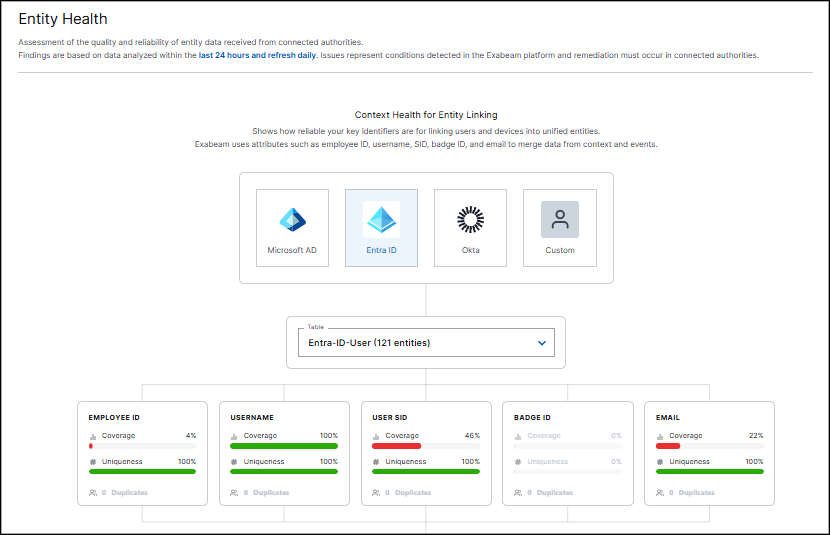This screenshot has height=535, width=830.
Task: Click the Username Uniqueness hash icon
Action: click(x=234, y=462)
